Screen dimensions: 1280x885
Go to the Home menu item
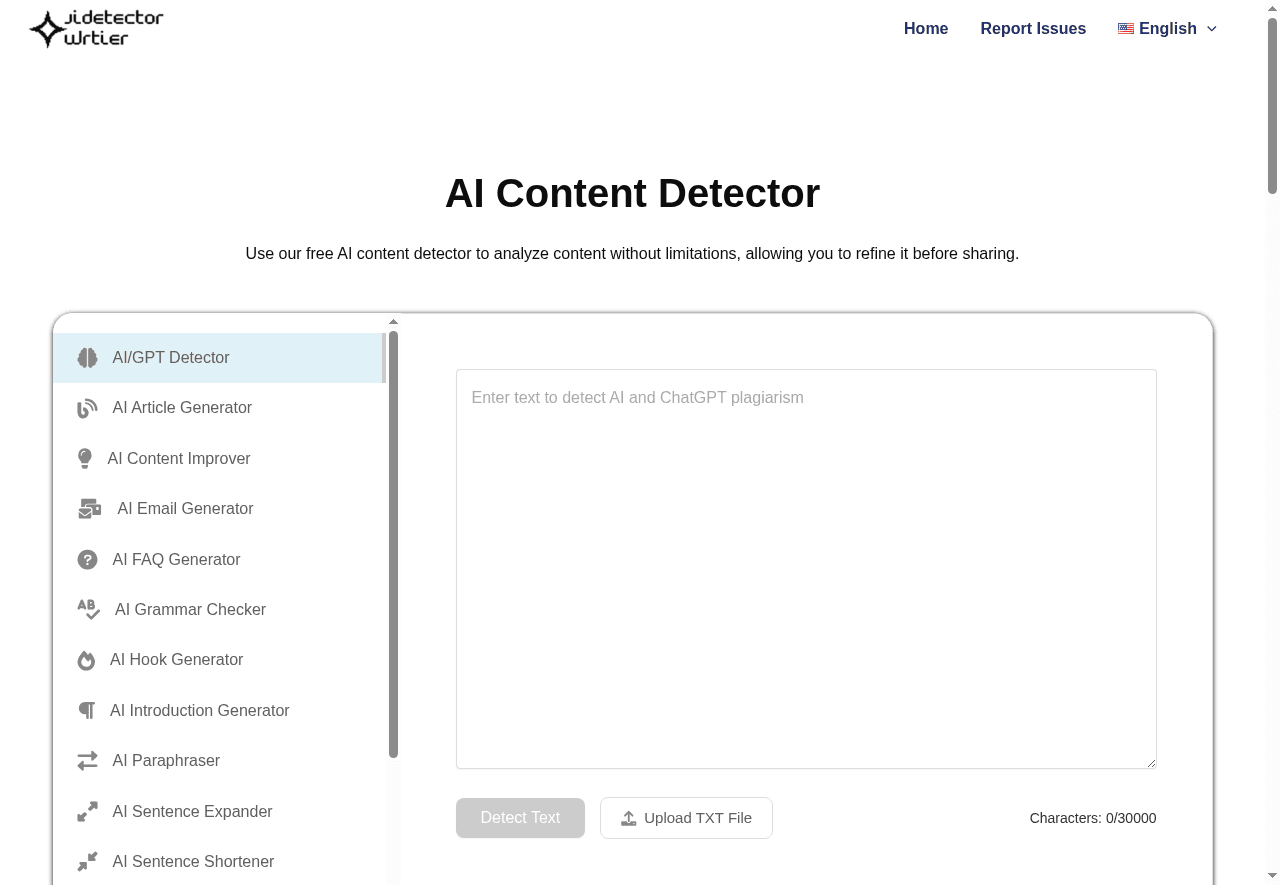(925, 28)
